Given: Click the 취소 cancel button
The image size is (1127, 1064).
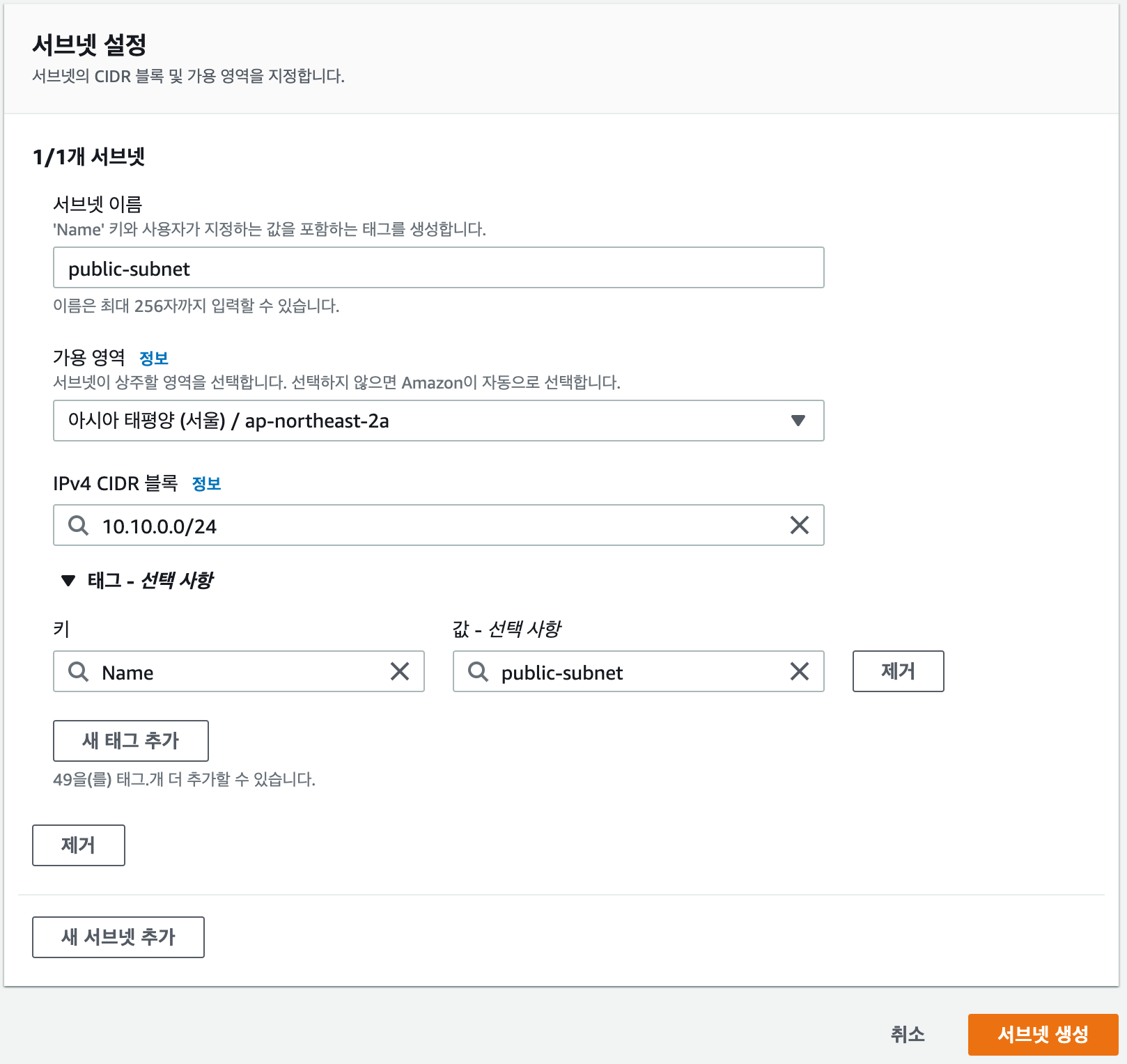Looking at the screenshot, I should (x=908, y=1035).
